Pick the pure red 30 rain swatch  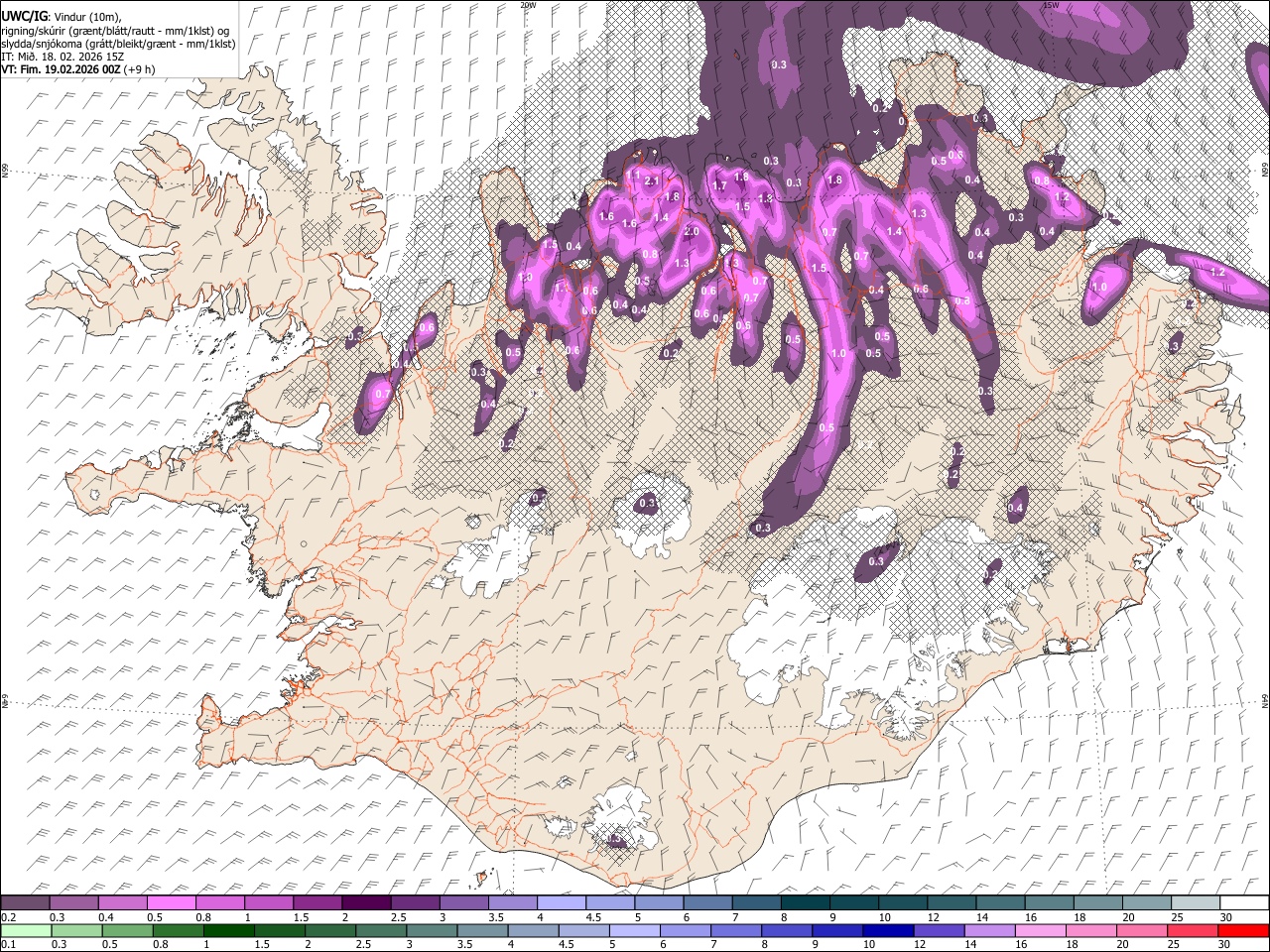1242,930
